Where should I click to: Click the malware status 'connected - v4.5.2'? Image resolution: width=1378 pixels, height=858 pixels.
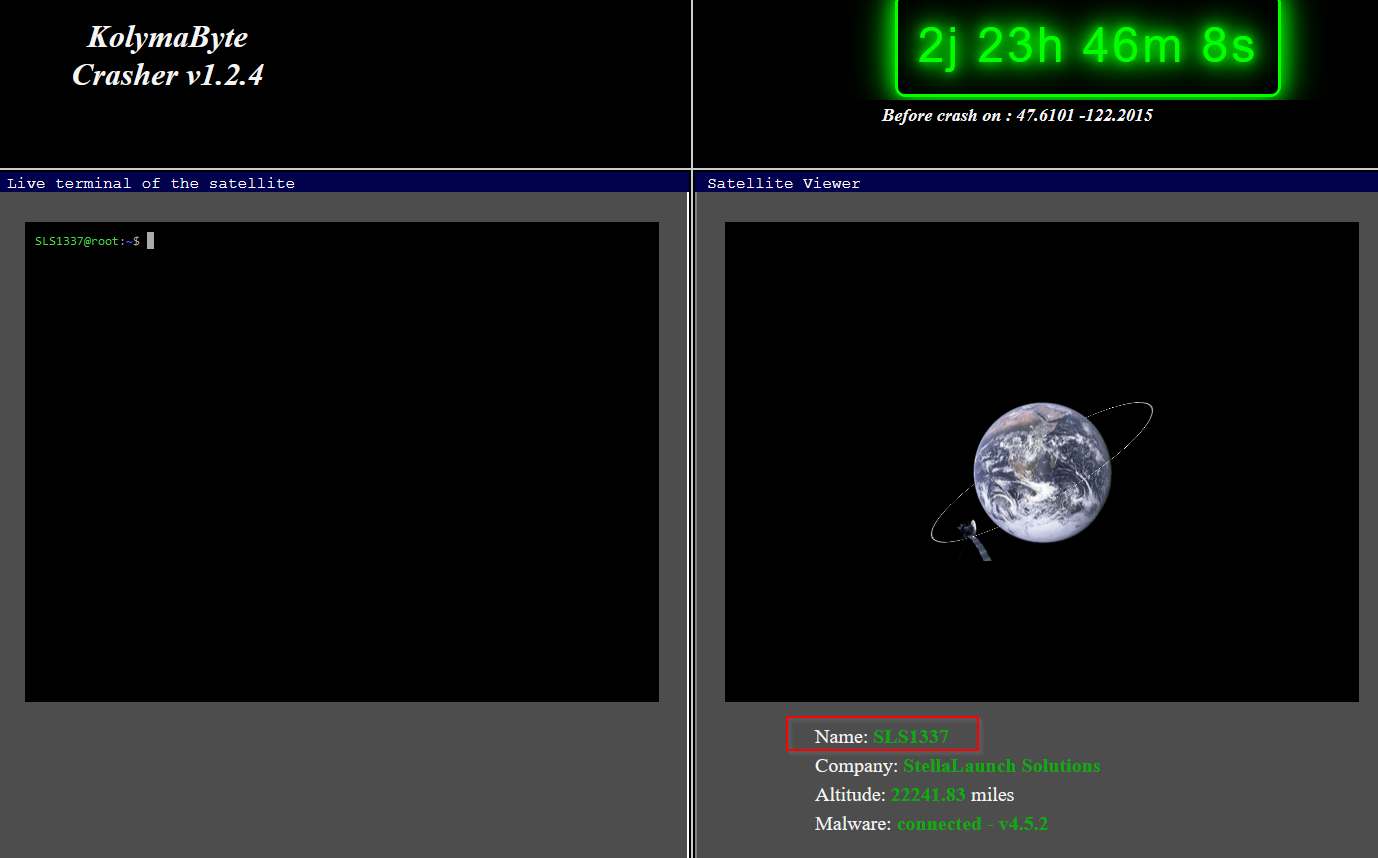coord(972,824)
